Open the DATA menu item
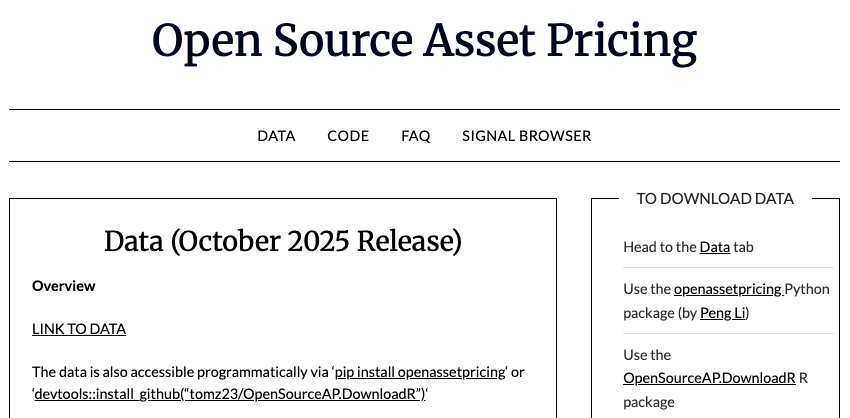850x418 pixels. [x=276, y=136]
